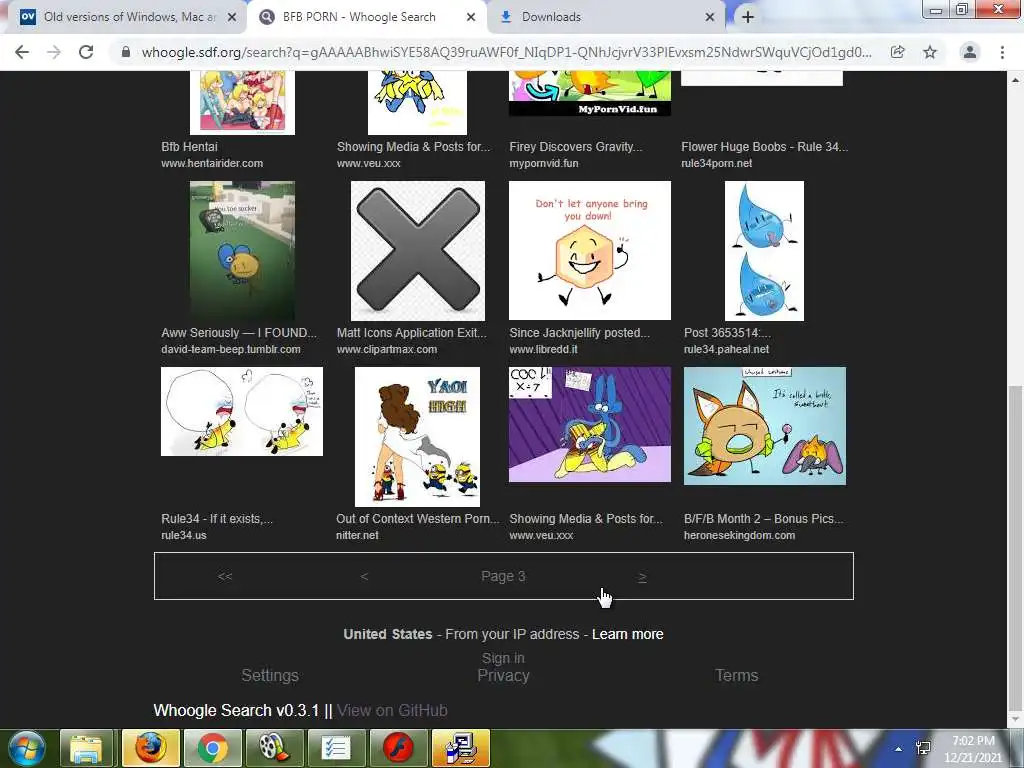1024x768 pixels.
Task: Close the Downloads tab
Action: [710, 17]
